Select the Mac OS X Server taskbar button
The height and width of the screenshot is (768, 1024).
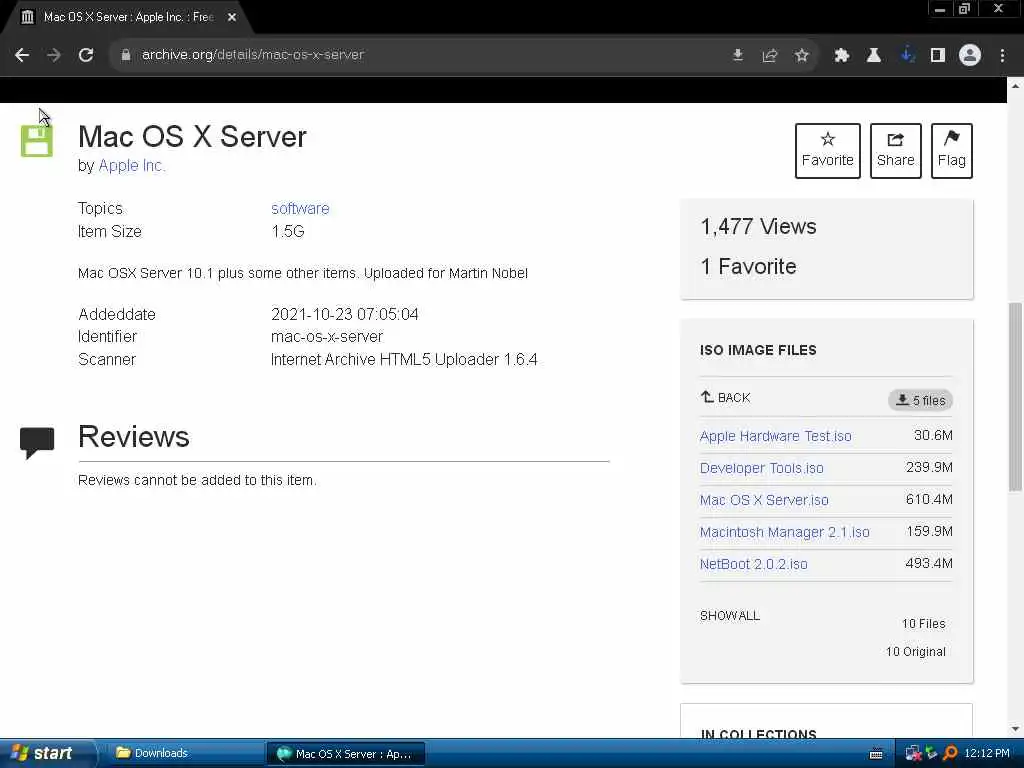[x=346, y=754]
